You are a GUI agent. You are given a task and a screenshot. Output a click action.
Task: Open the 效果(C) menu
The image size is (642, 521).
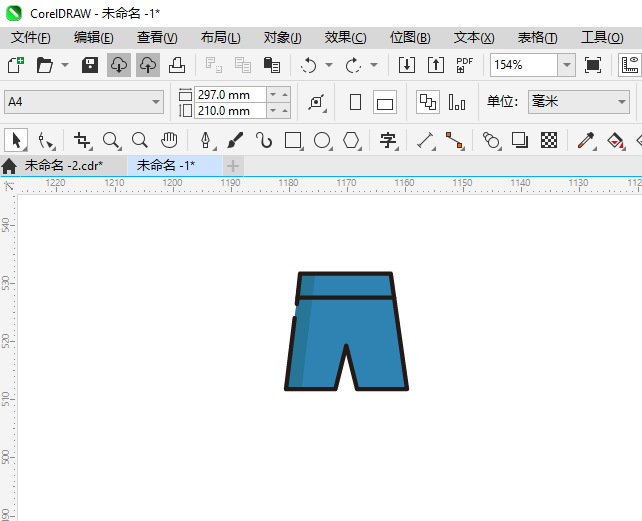[x=346, y=38]
